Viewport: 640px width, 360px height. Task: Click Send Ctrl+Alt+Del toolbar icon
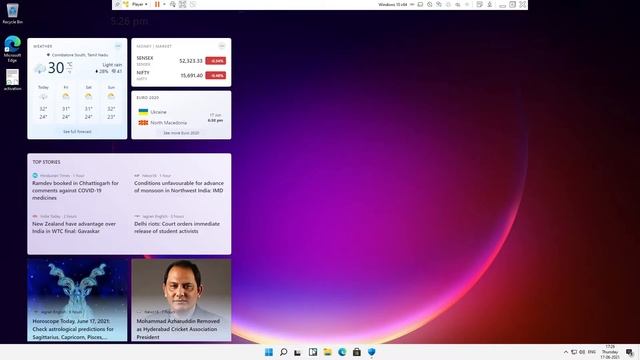(173, 4)
